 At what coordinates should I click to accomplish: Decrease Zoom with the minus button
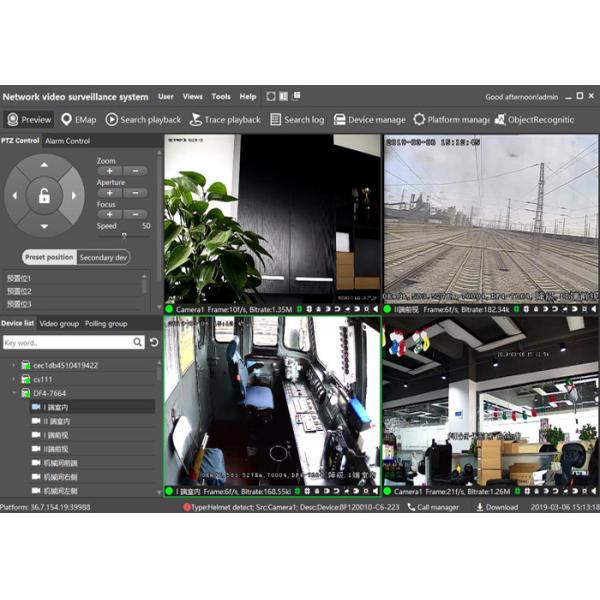coord(135,171)
